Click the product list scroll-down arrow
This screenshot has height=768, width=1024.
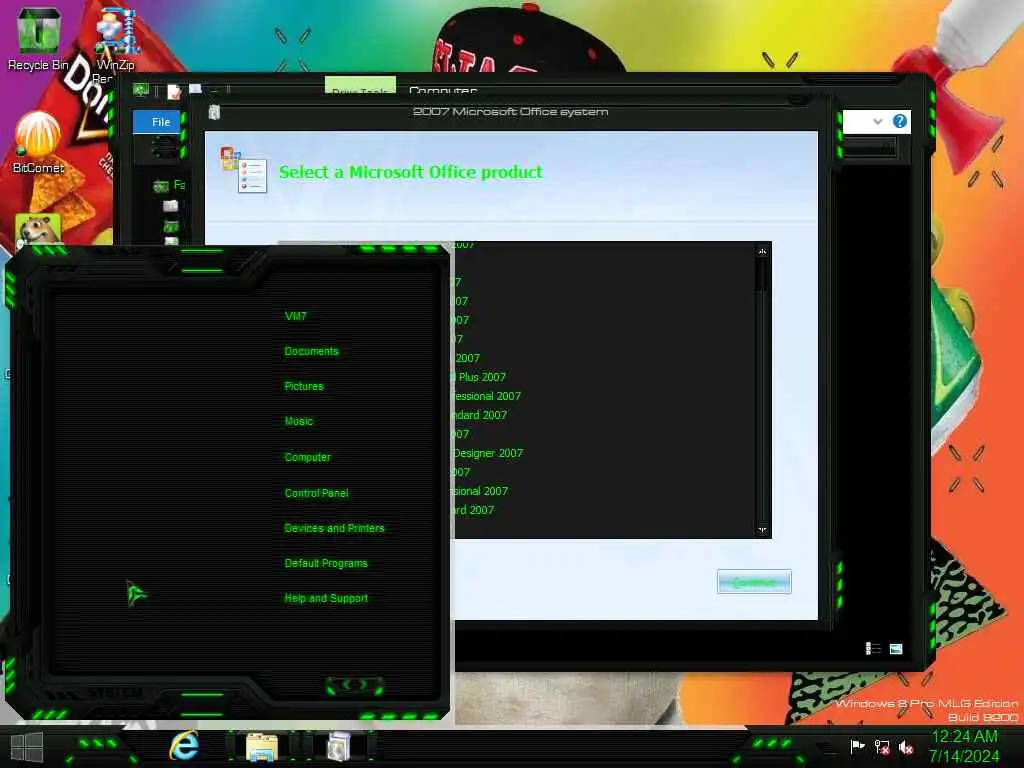(762, 530)
